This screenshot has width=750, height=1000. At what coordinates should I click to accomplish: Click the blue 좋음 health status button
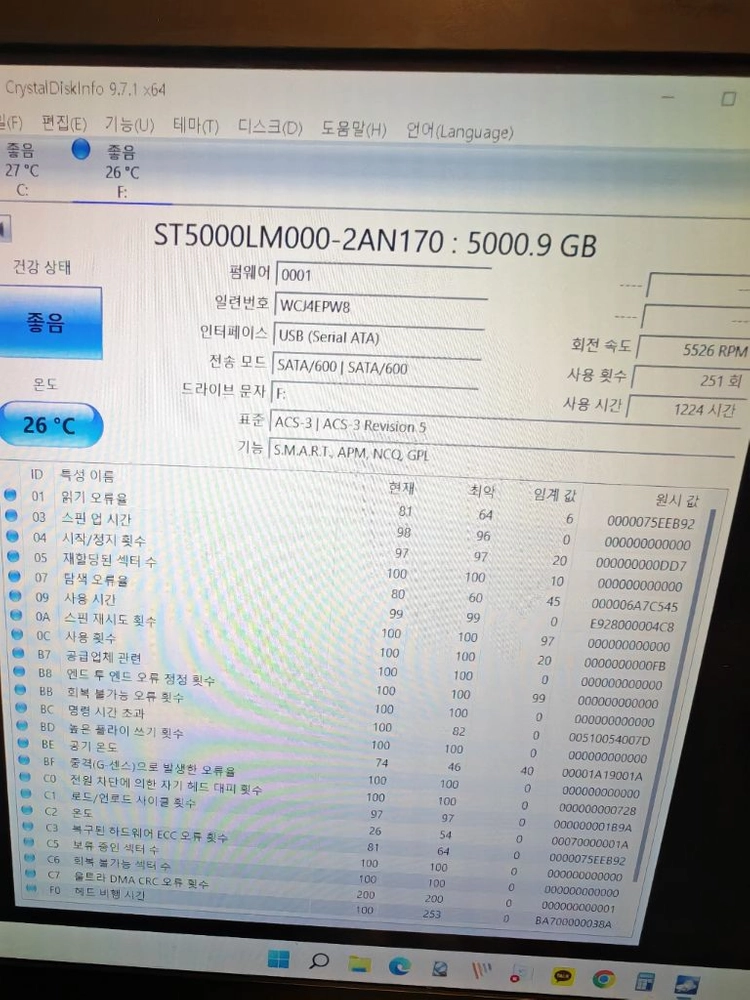48,323
